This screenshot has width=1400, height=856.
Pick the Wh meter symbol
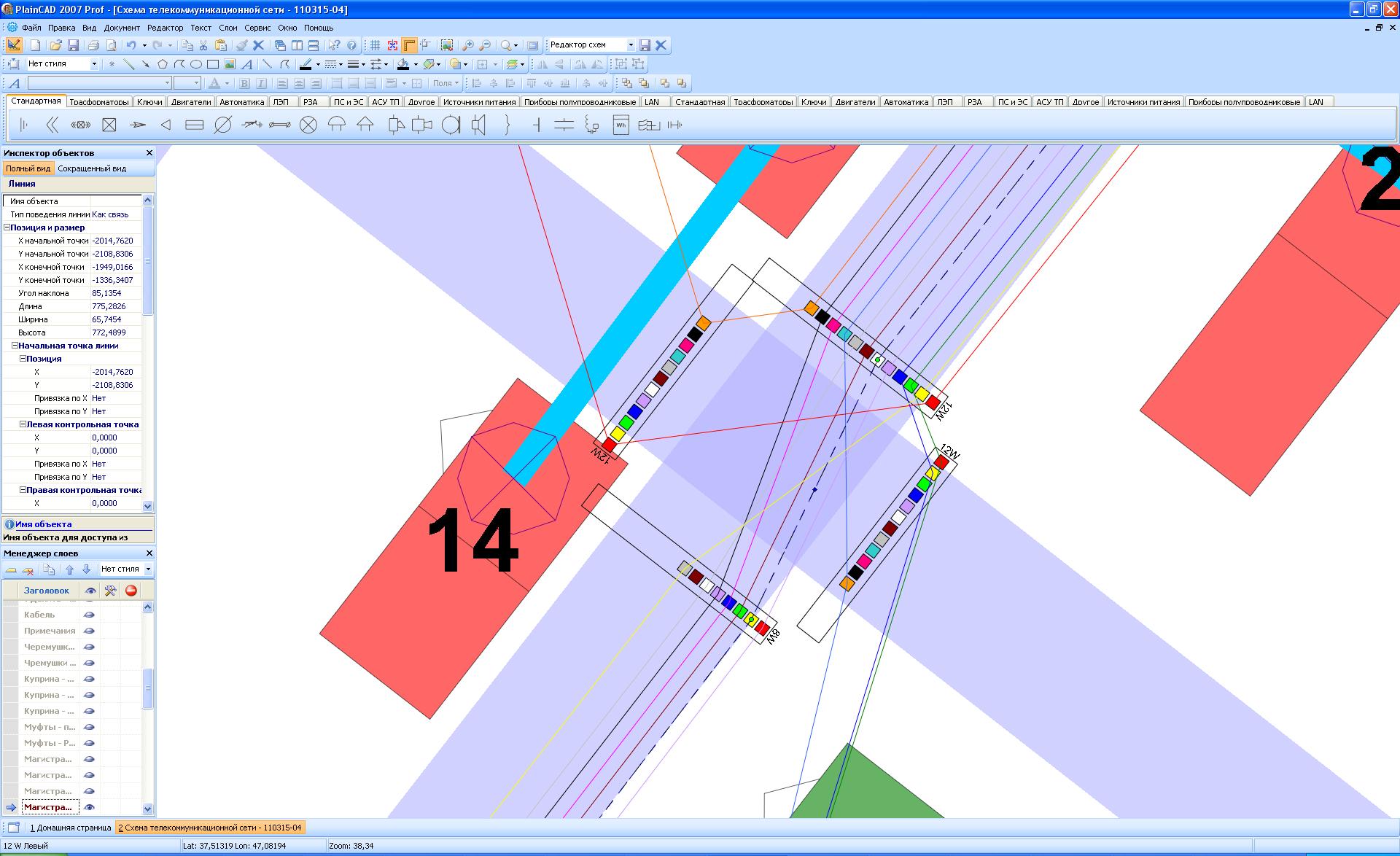tap(621, 125)
